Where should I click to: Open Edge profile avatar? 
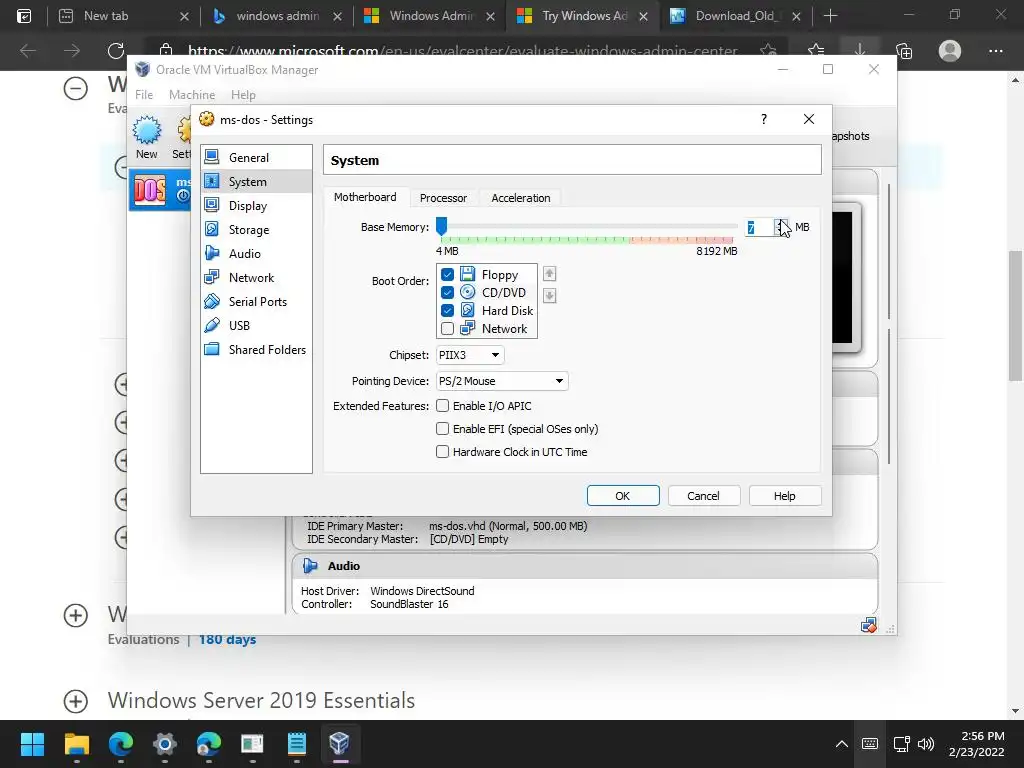[x=950, y=50]
